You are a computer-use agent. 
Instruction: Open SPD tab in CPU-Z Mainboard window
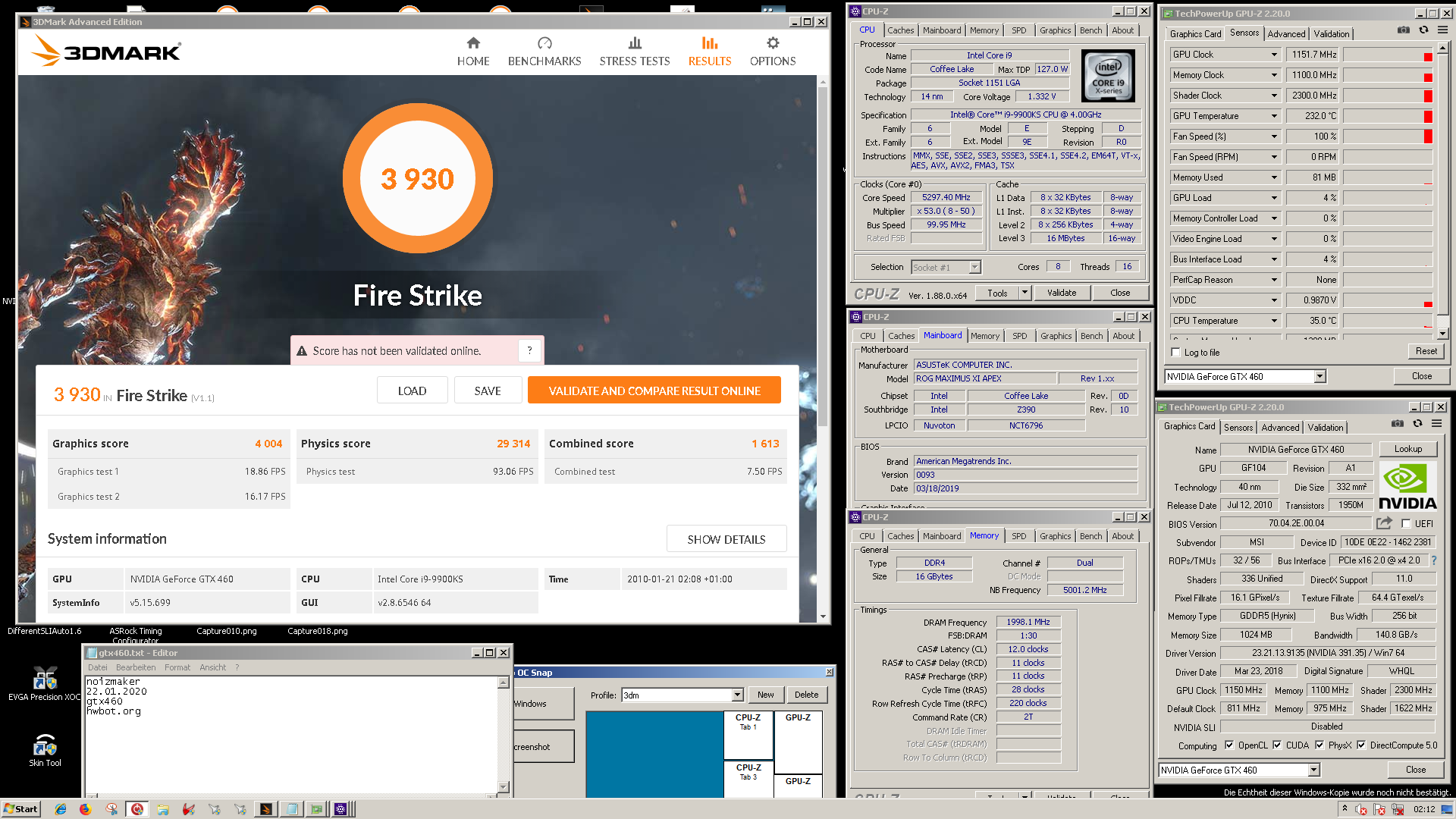coord(1019,336)
